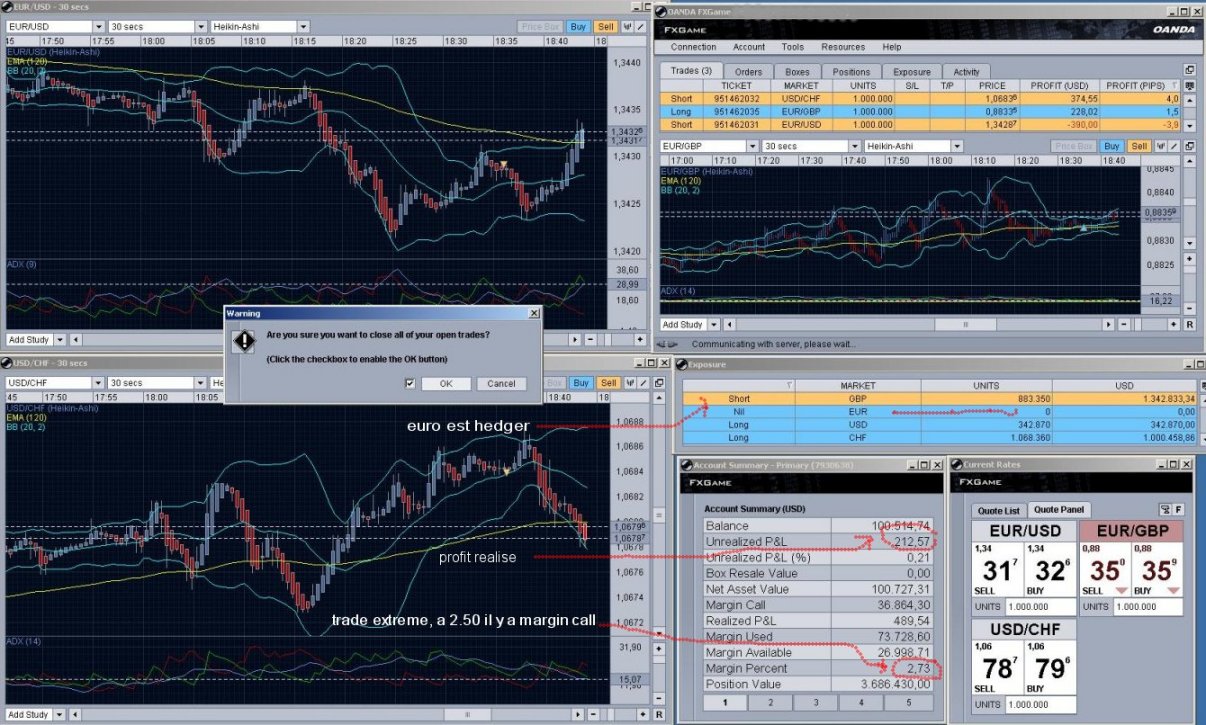
Task: Click horizontal scrollbar thumb under USD/CHF chart
Action: click(467, 714)
